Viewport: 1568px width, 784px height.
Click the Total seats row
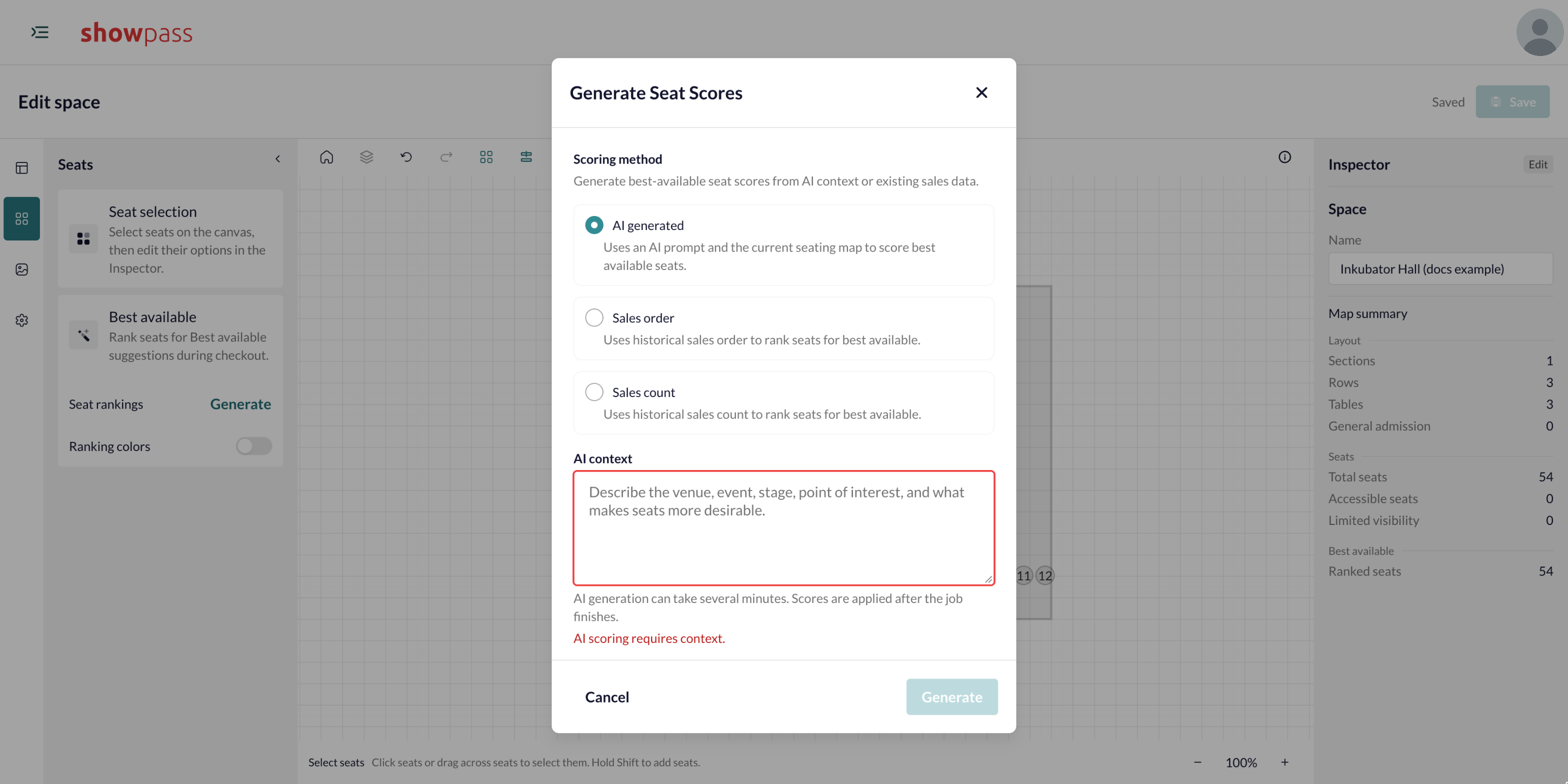(x=1440, y=476)
